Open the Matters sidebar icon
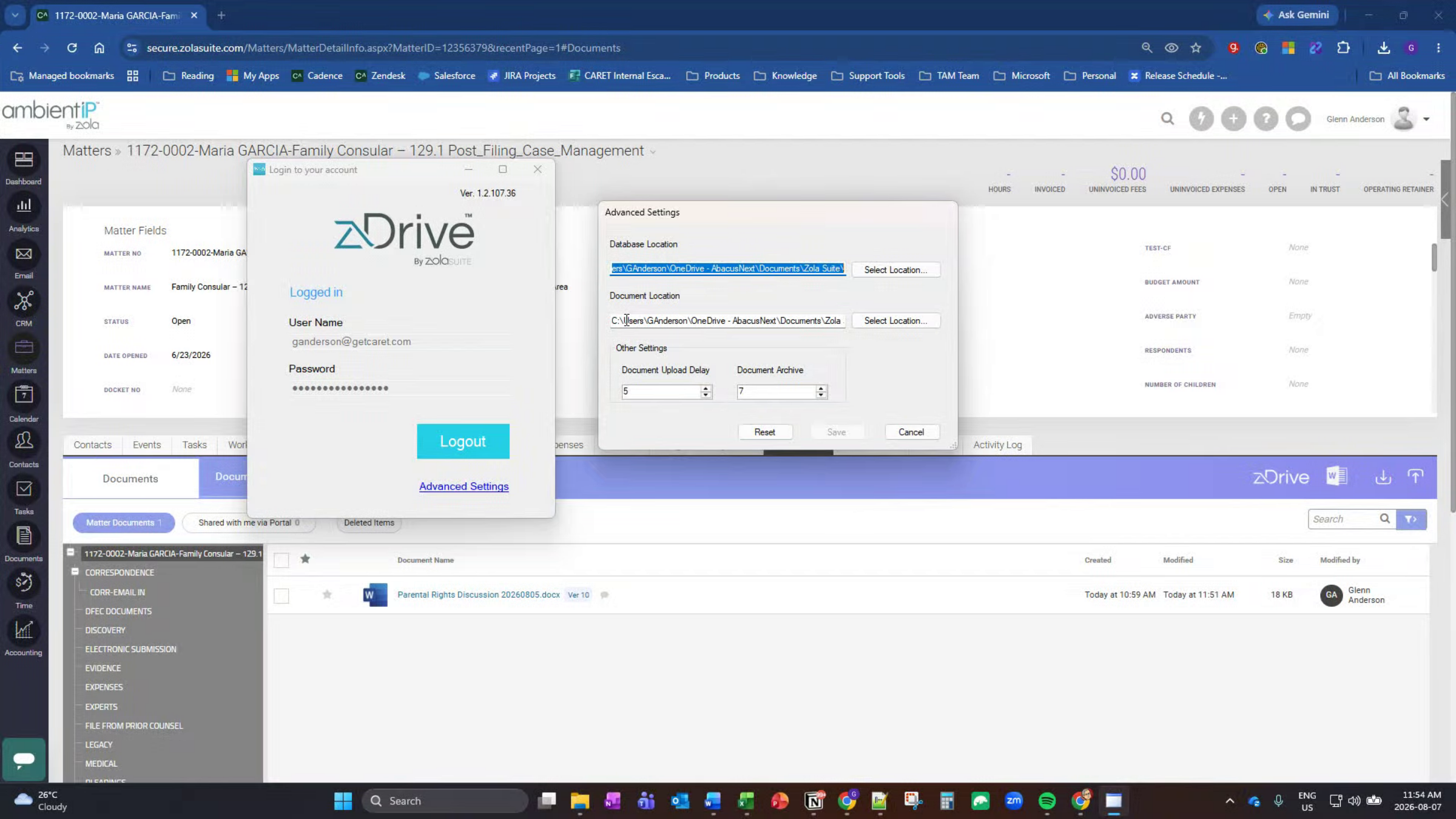Screen dimensions: 1456x819 tap(24, 348)
